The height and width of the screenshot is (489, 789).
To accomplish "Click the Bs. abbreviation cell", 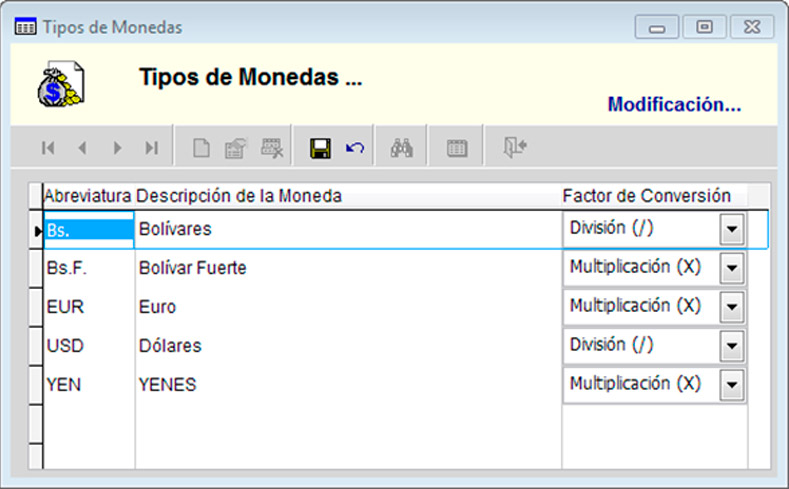I will pyautogui.click(x=88, y=230).
